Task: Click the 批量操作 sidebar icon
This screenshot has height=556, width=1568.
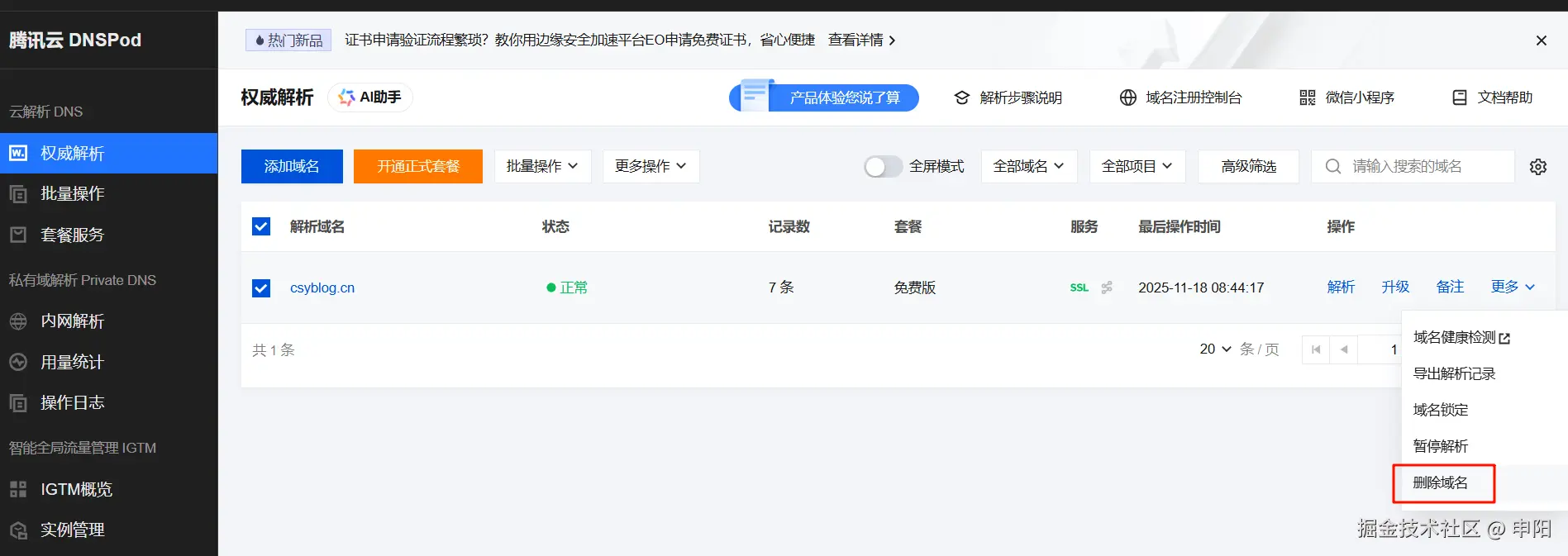Action: (18, 194)
